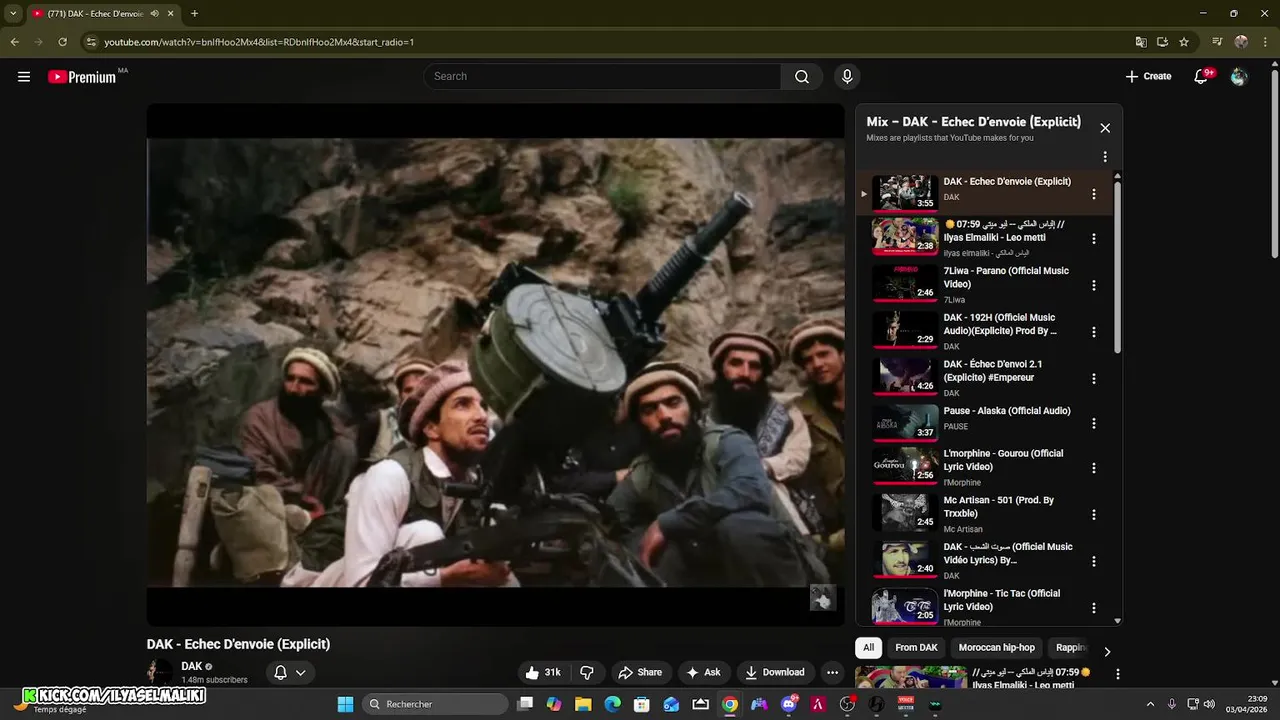Show next filter chips with right arrow
Image resolution: width=1280 pixels, height=720 pixels.
(x=1106, y=652)
